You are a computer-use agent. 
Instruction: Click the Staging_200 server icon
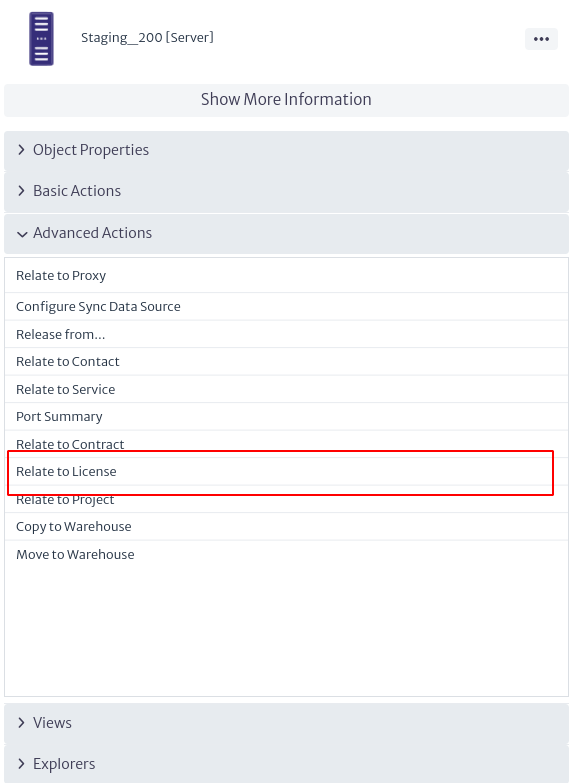pyautogui.click(x=41, y=39)
